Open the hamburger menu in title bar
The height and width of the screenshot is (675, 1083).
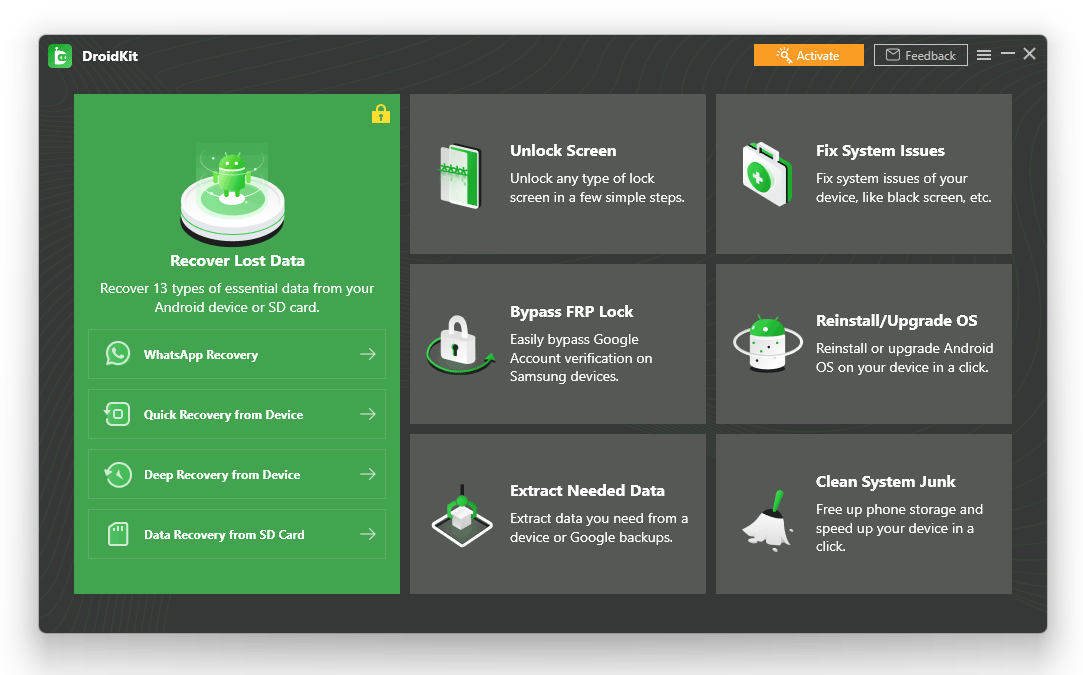984,55
